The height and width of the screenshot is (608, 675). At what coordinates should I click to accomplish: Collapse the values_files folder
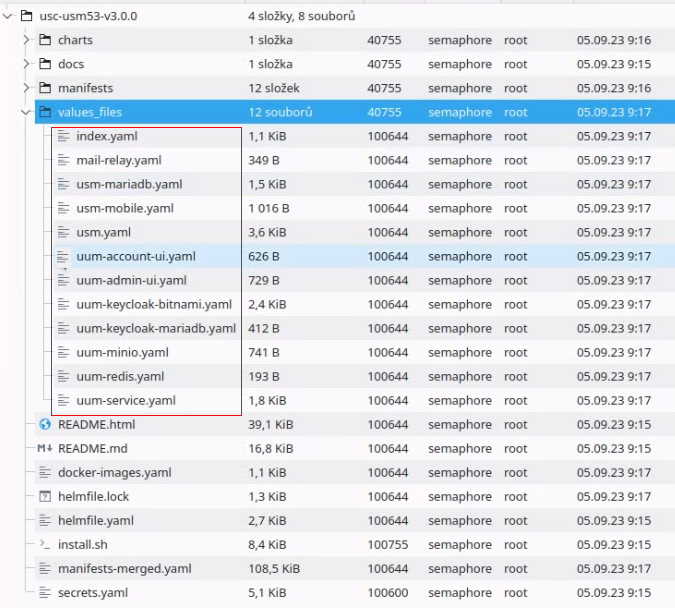pyautogui.click(x=26, y=112)
